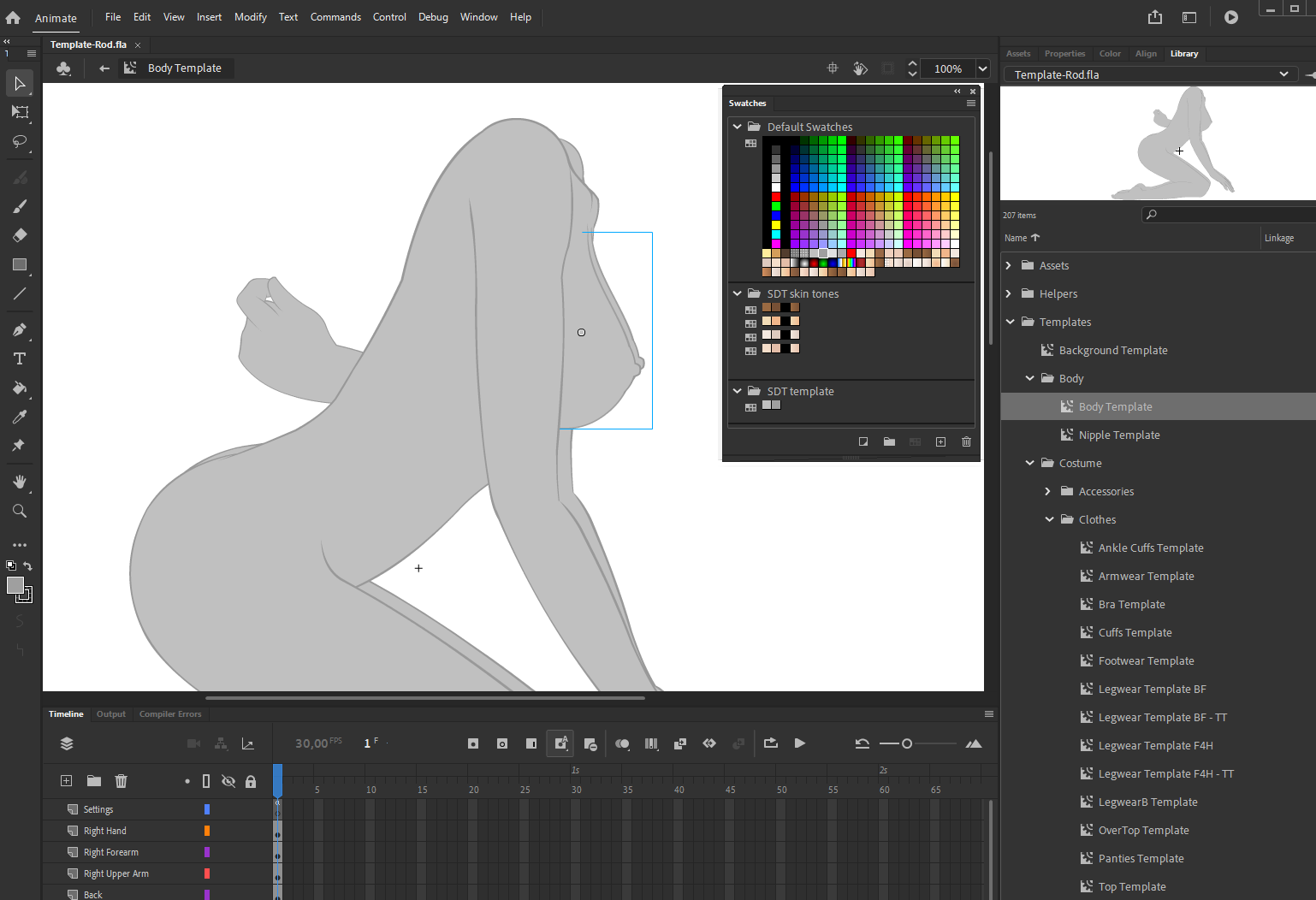Select the Lasso tool
Image resolution: width=1316 pixels, height=900 pixels.
point(19,141)
